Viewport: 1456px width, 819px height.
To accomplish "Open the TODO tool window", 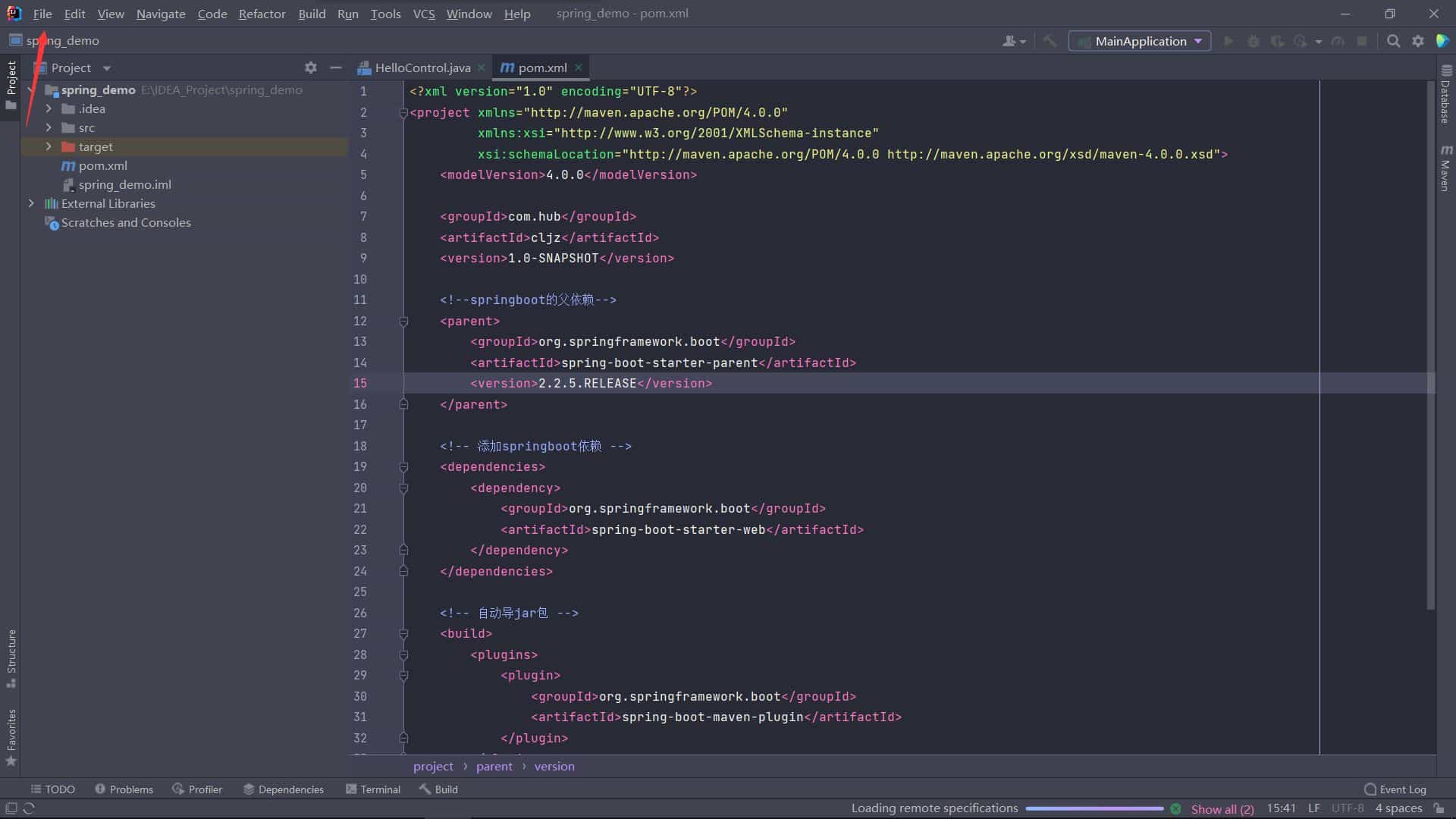I will point(52,789).
